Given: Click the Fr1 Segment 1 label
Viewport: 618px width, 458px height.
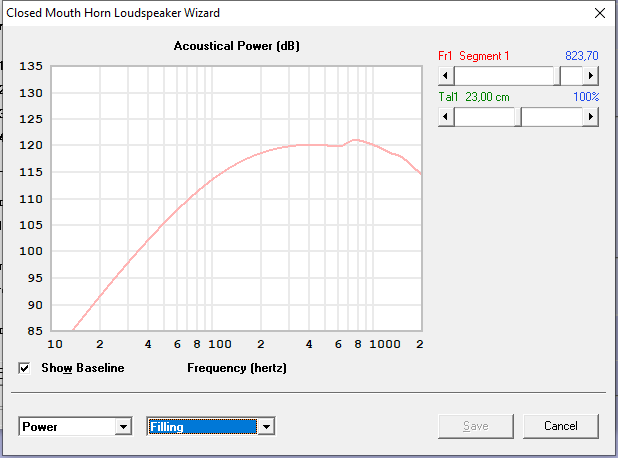Looking at the screenshot, I should [x=474, y=56].
